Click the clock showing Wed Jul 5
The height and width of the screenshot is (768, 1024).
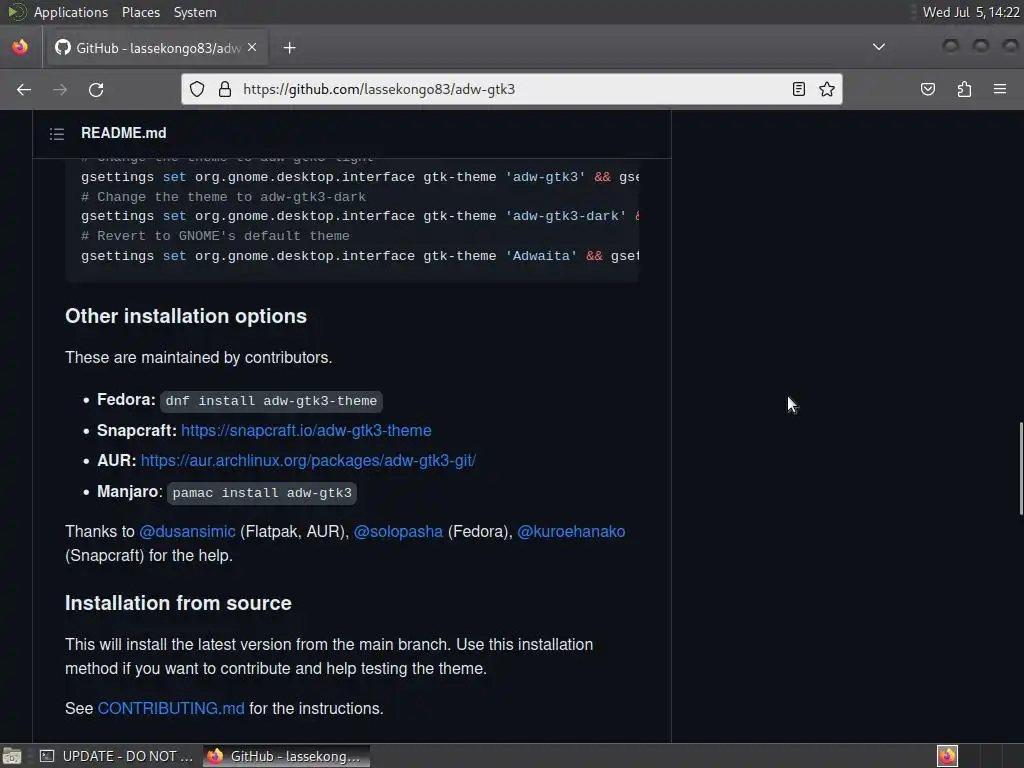point(971,12)
